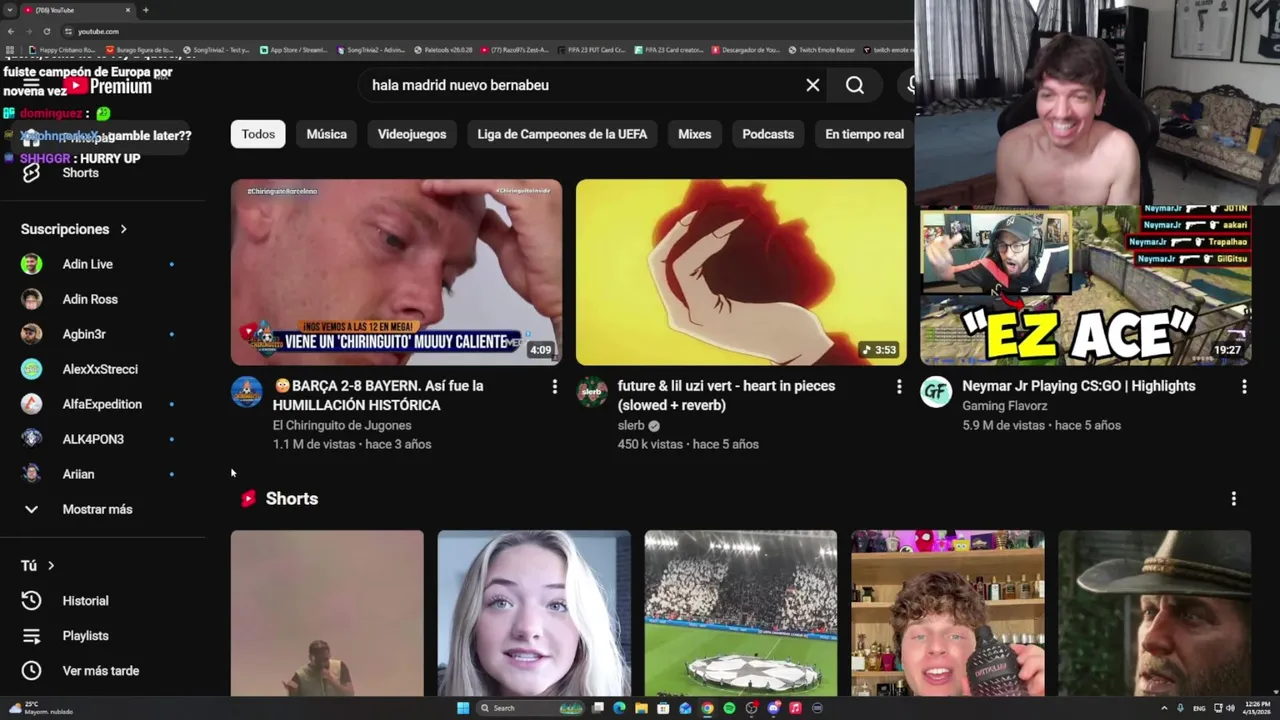Play the heart in pieces yellow thumbnail
Screen dimensions: 1280x720
tap(741, 272)
